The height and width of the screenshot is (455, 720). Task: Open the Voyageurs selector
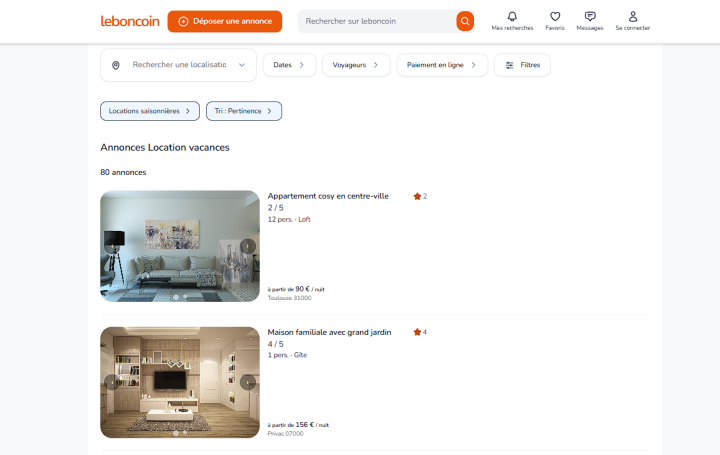pyautogui.click(x=355, y=65)
